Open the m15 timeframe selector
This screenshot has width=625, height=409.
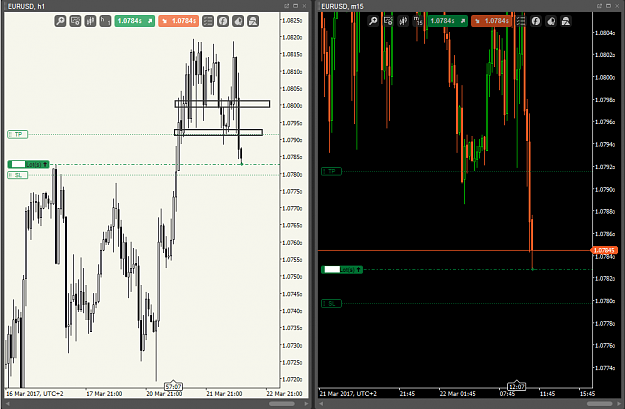pyautogui.click(x=418, y=21)
